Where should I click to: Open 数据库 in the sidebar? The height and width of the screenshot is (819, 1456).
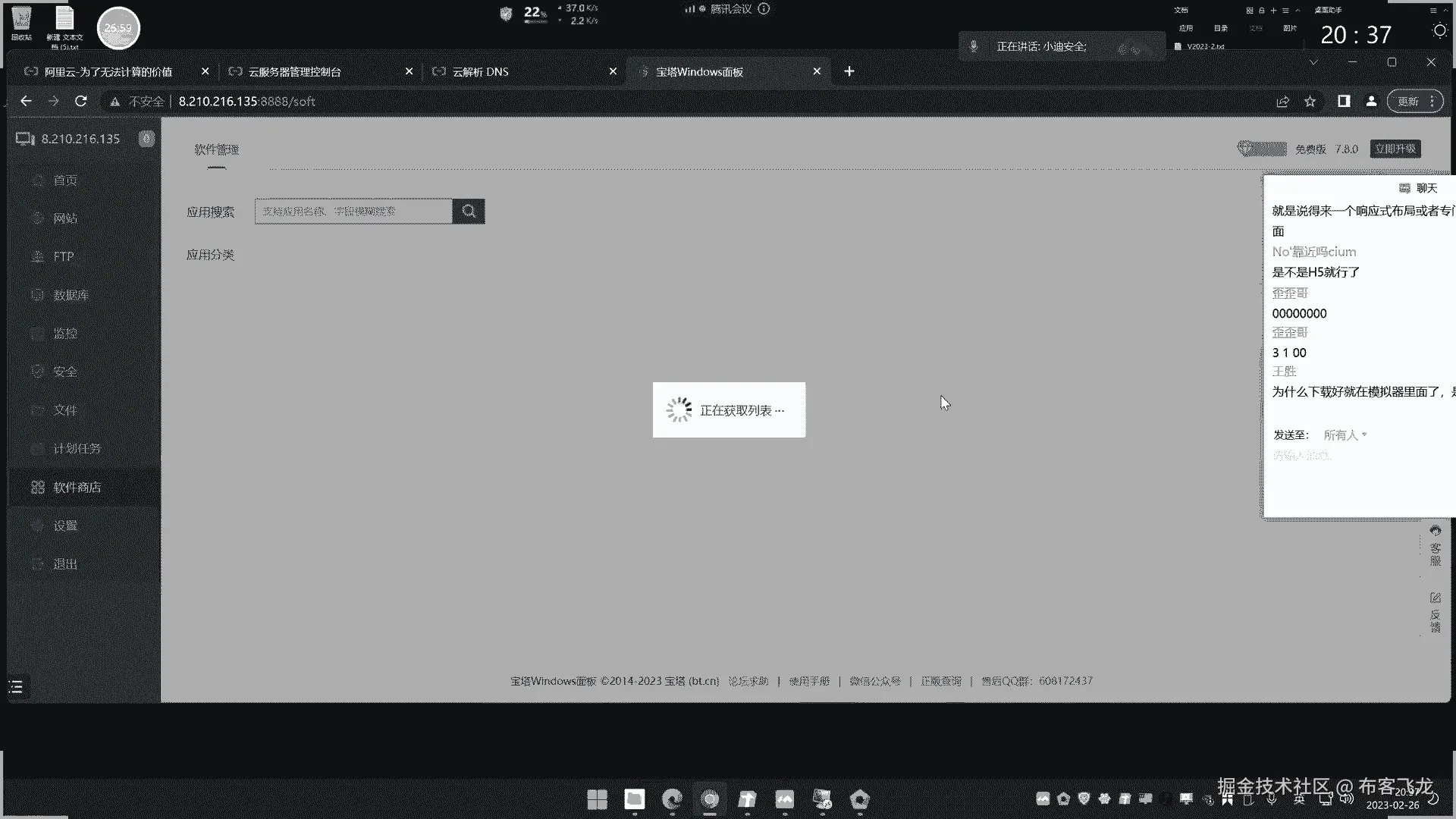coord(71,295)
